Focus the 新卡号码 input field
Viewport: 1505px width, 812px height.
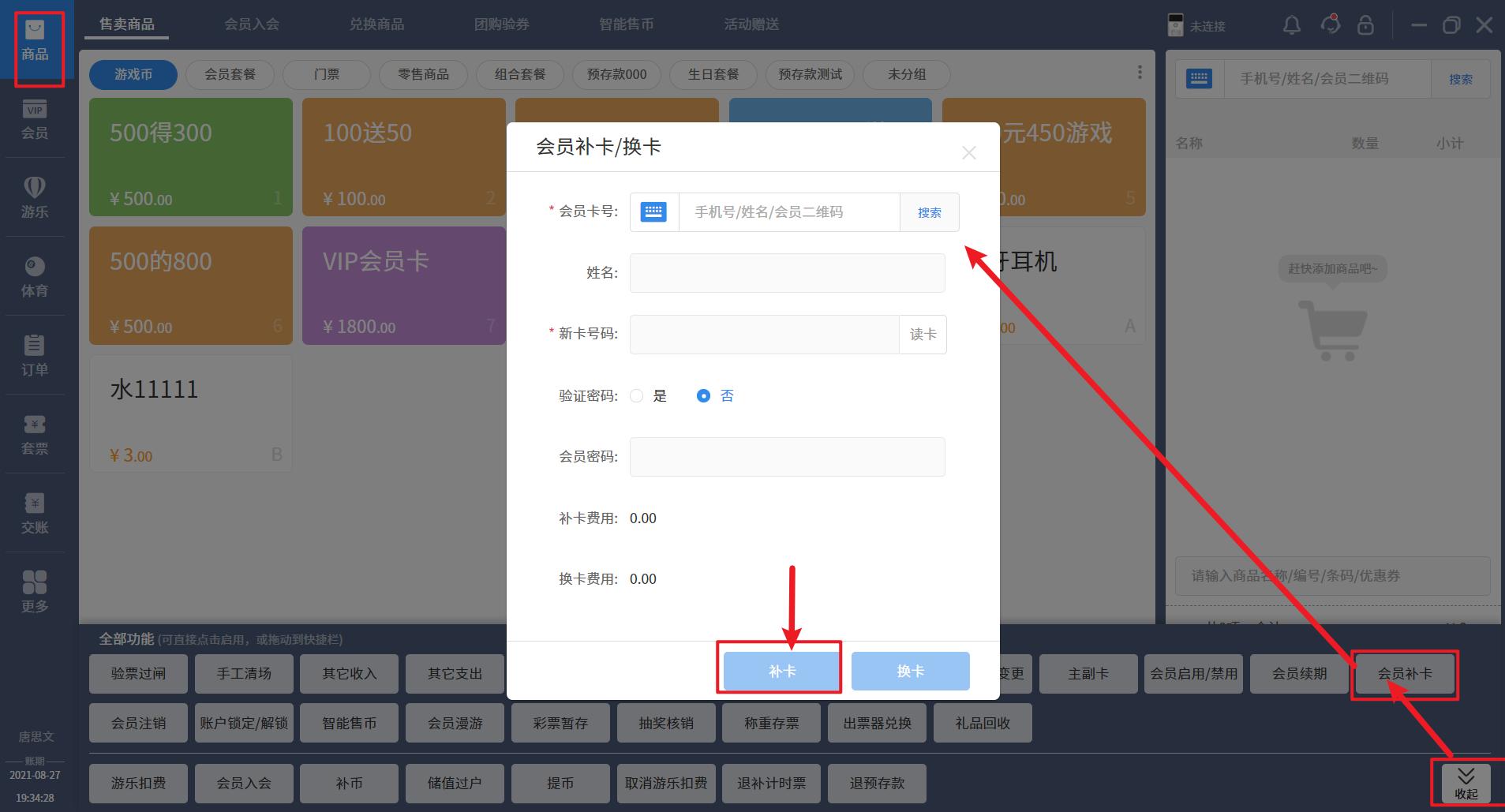(764, 335)
